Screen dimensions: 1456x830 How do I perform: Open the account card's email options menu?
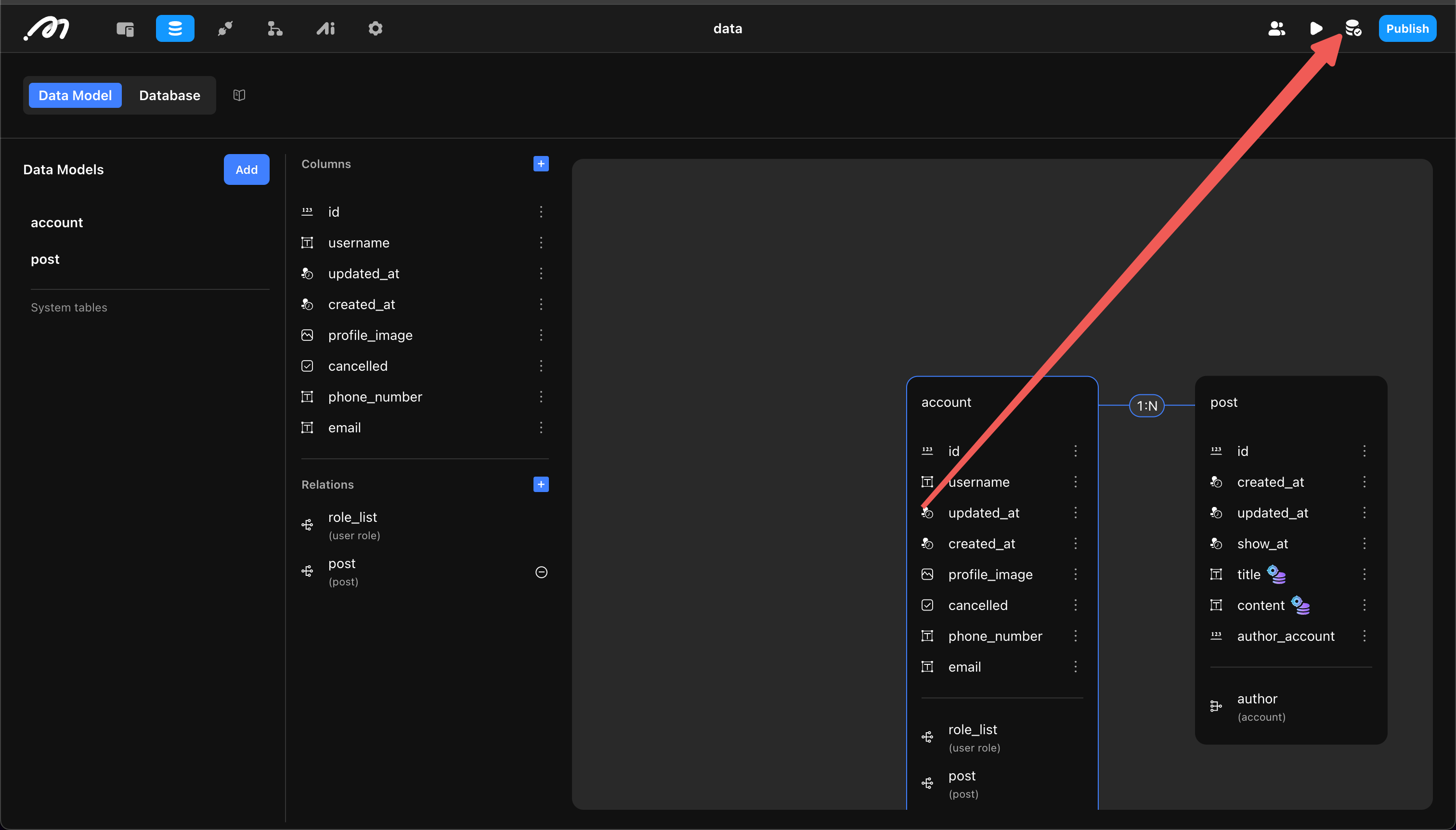[1076, 666]
